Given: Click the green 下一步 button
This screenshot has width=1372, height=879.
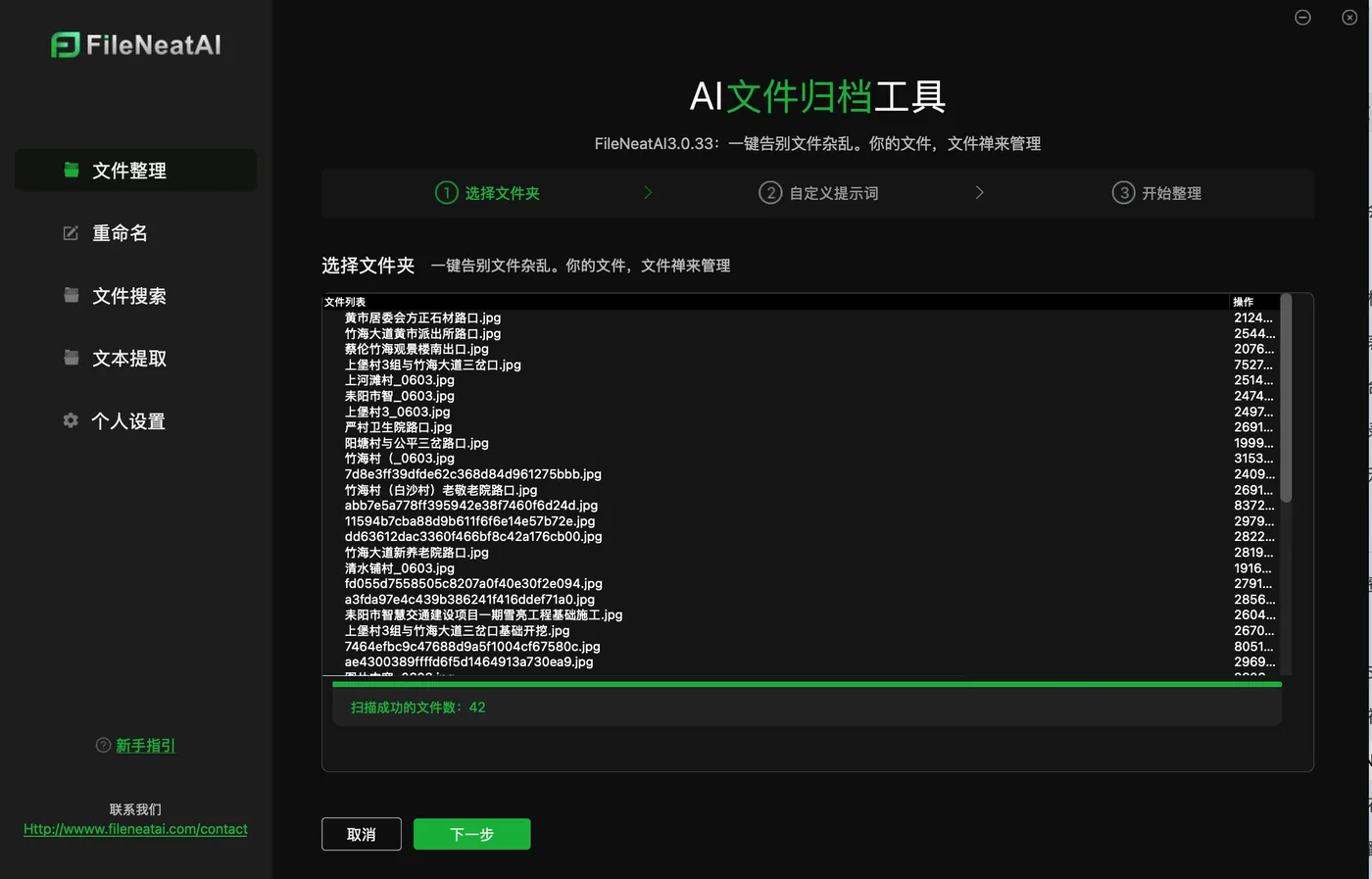Looking at the screenshot, I should [x=471, y=834].
